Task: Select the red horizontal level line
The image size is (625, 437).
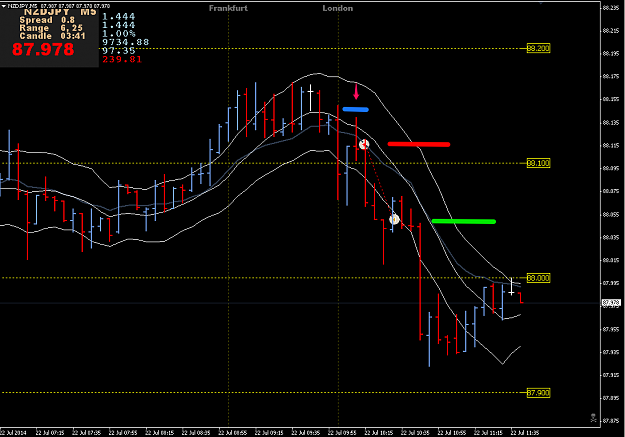Action: coord(419,144)
